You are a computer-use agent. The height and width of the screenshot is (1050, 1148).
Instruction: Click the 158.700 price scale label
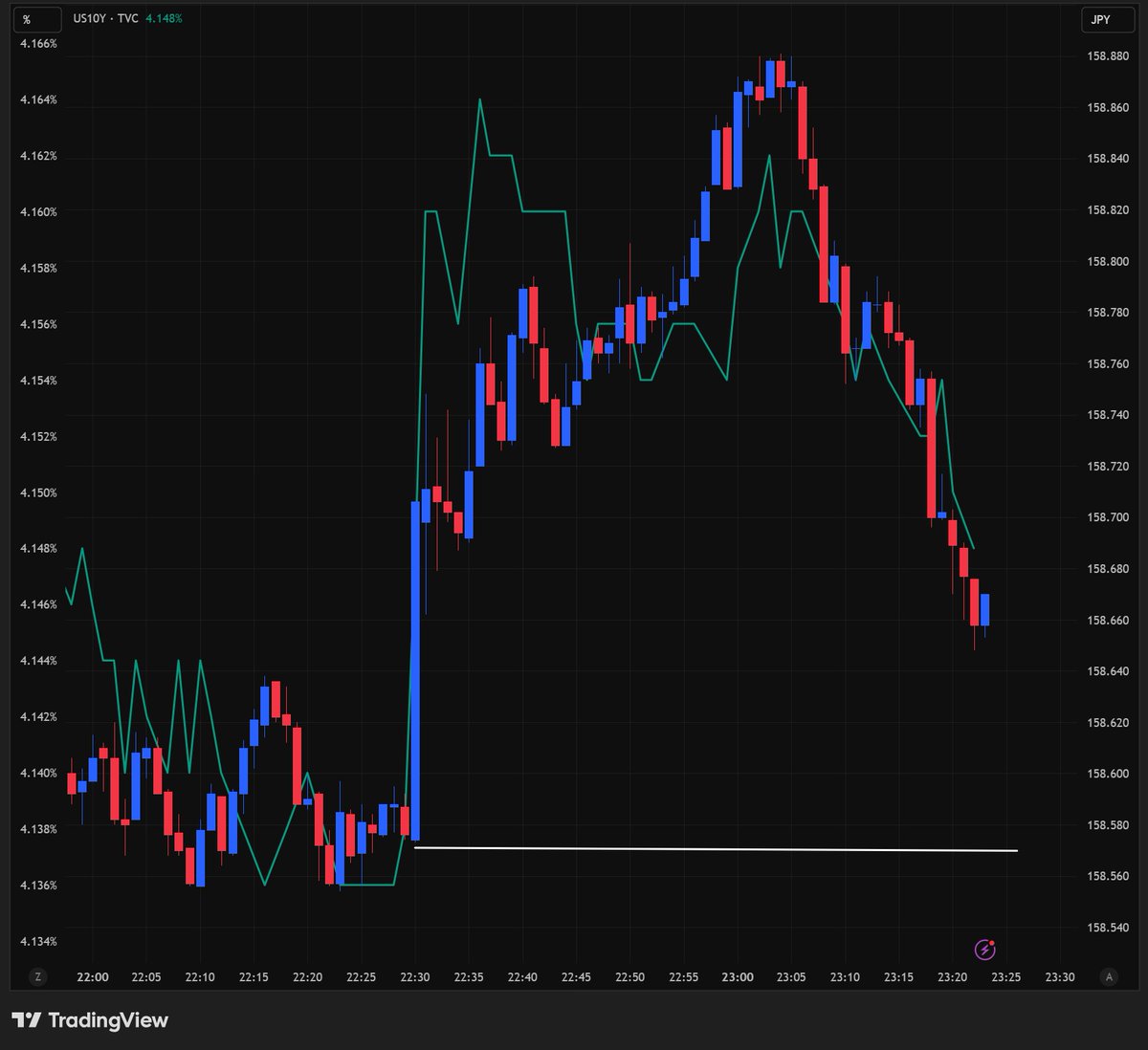[x=1108, y=517]
